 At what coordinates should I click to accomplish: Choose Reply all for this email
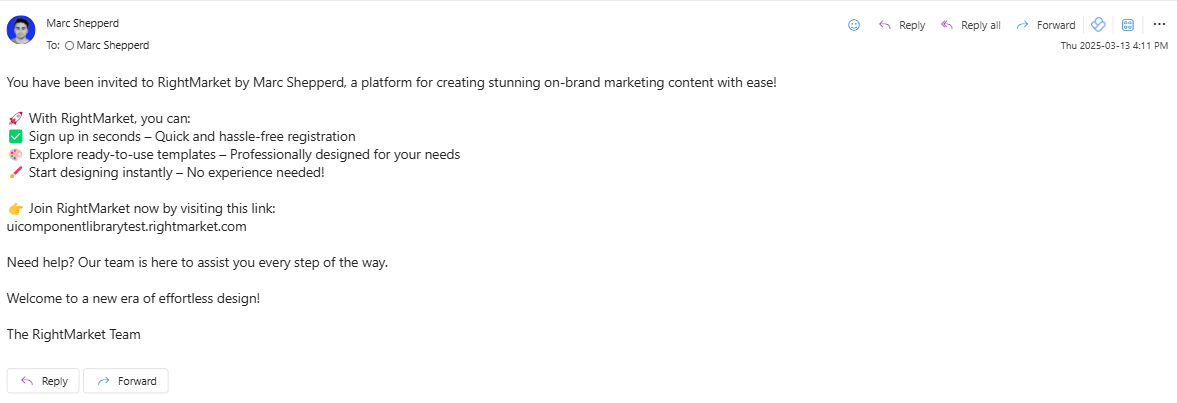[x=970, y=25]
